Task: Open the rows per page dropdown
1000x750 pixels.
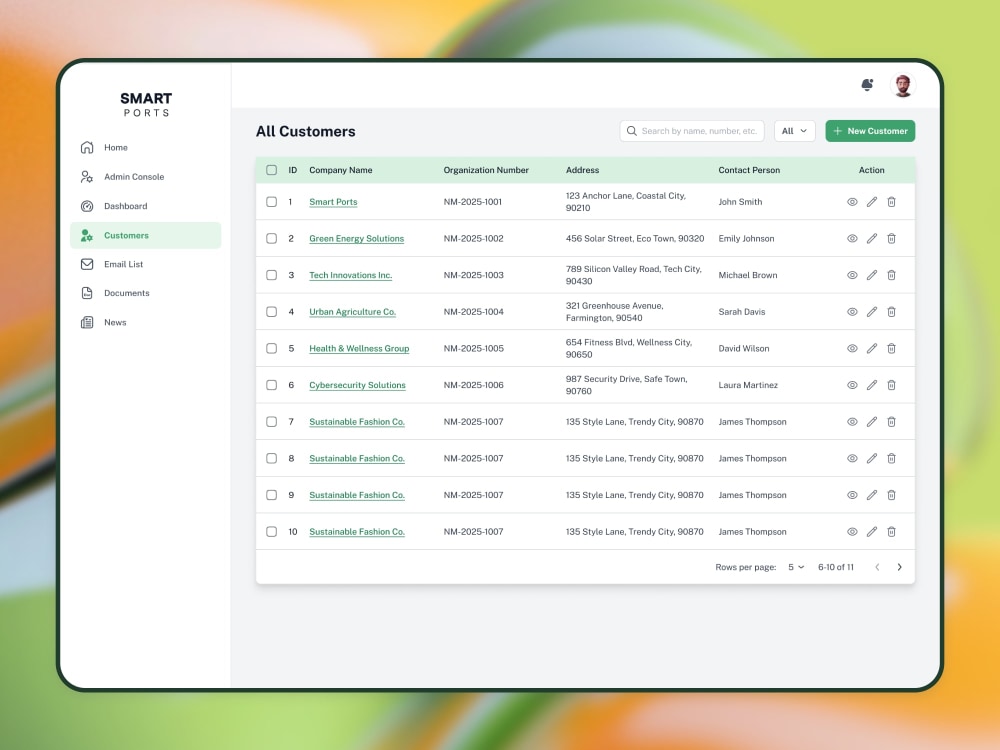Action: (796, 568)
